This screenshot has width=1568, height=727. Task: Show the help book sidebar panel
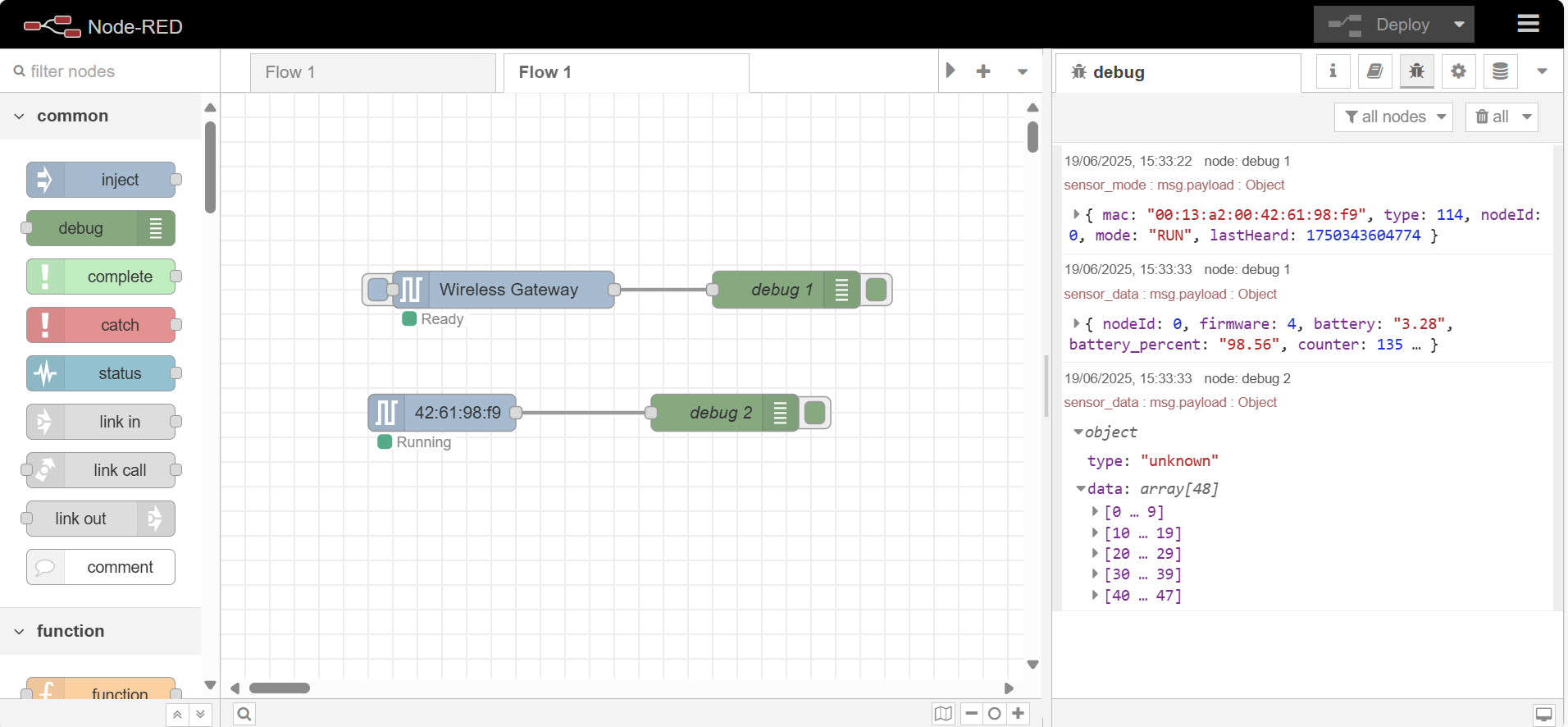tap(1375, 71)
